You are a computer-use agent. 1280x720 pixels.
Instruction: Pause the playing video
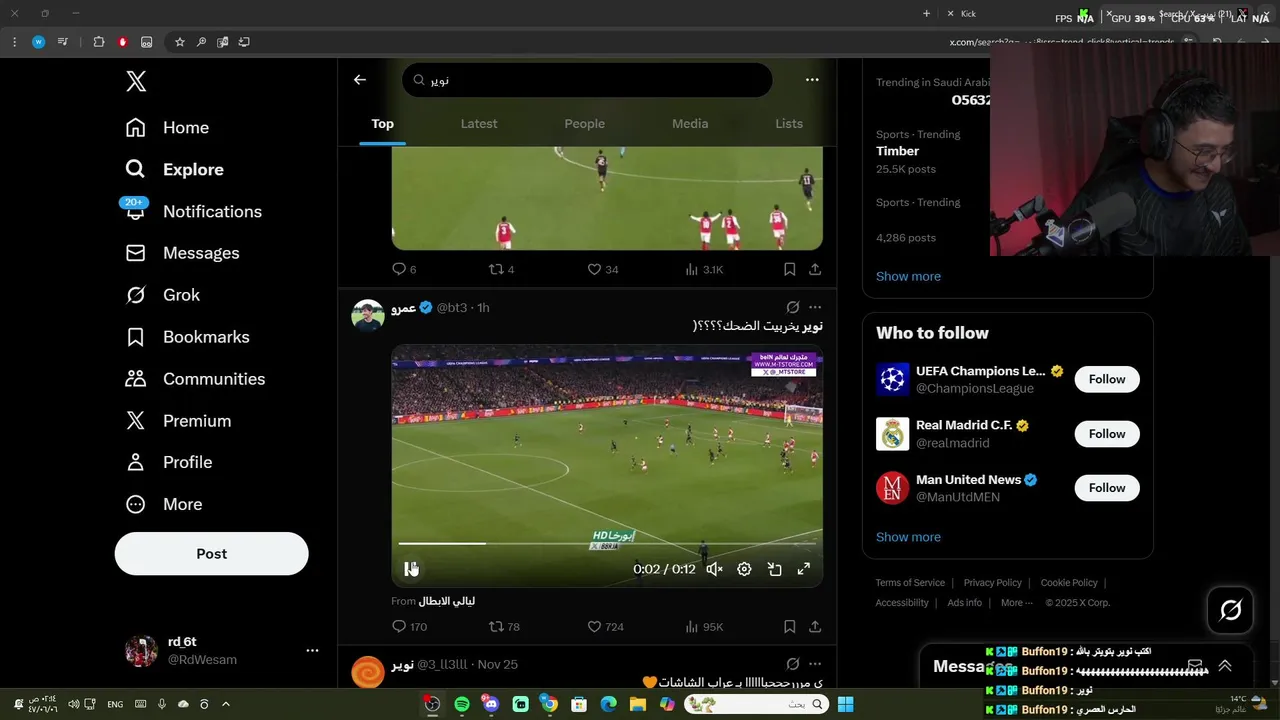[410, 569]
